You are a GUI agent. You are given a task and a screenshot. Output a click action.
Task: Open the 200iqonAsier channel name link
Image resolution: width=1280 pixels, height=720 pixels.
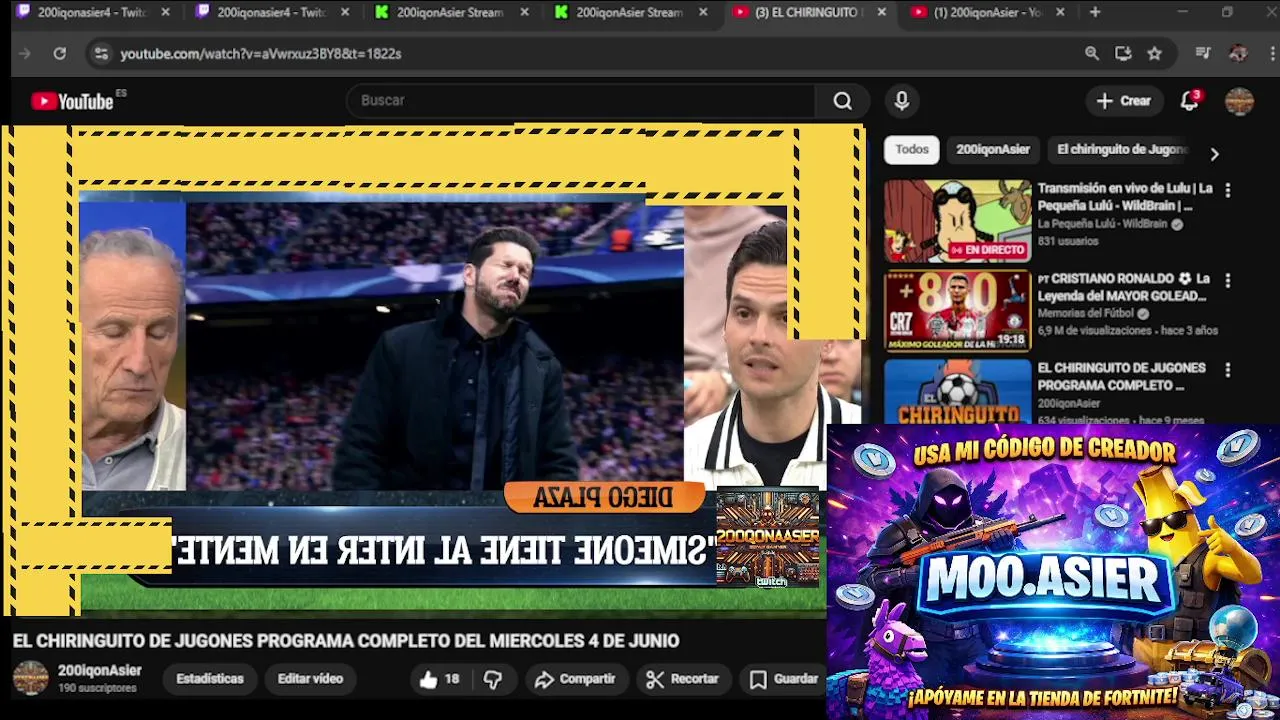100,671
